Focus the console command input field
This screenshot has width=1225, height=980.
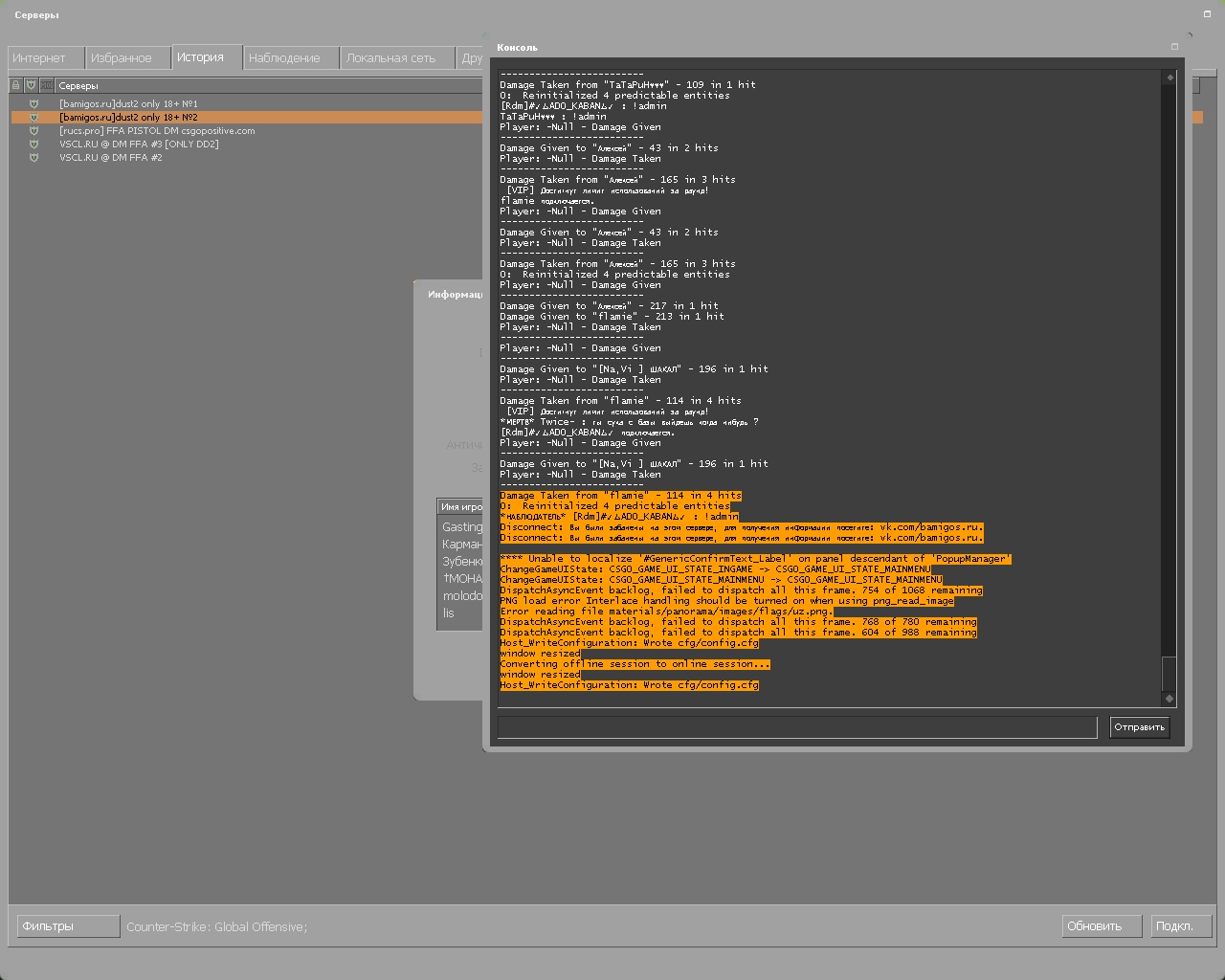coord(796,727)
